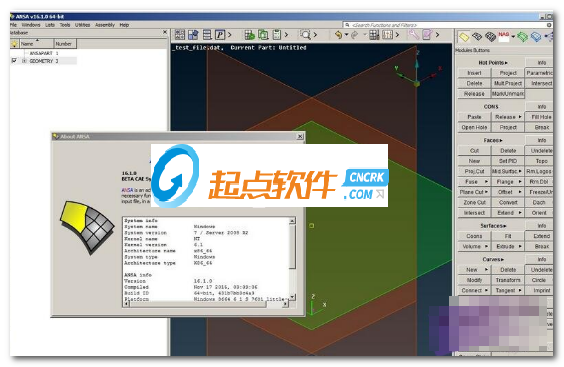
Task: Select the ANSAPART row in Database tree
Action: pyautogui.click(x=43, y=53)
